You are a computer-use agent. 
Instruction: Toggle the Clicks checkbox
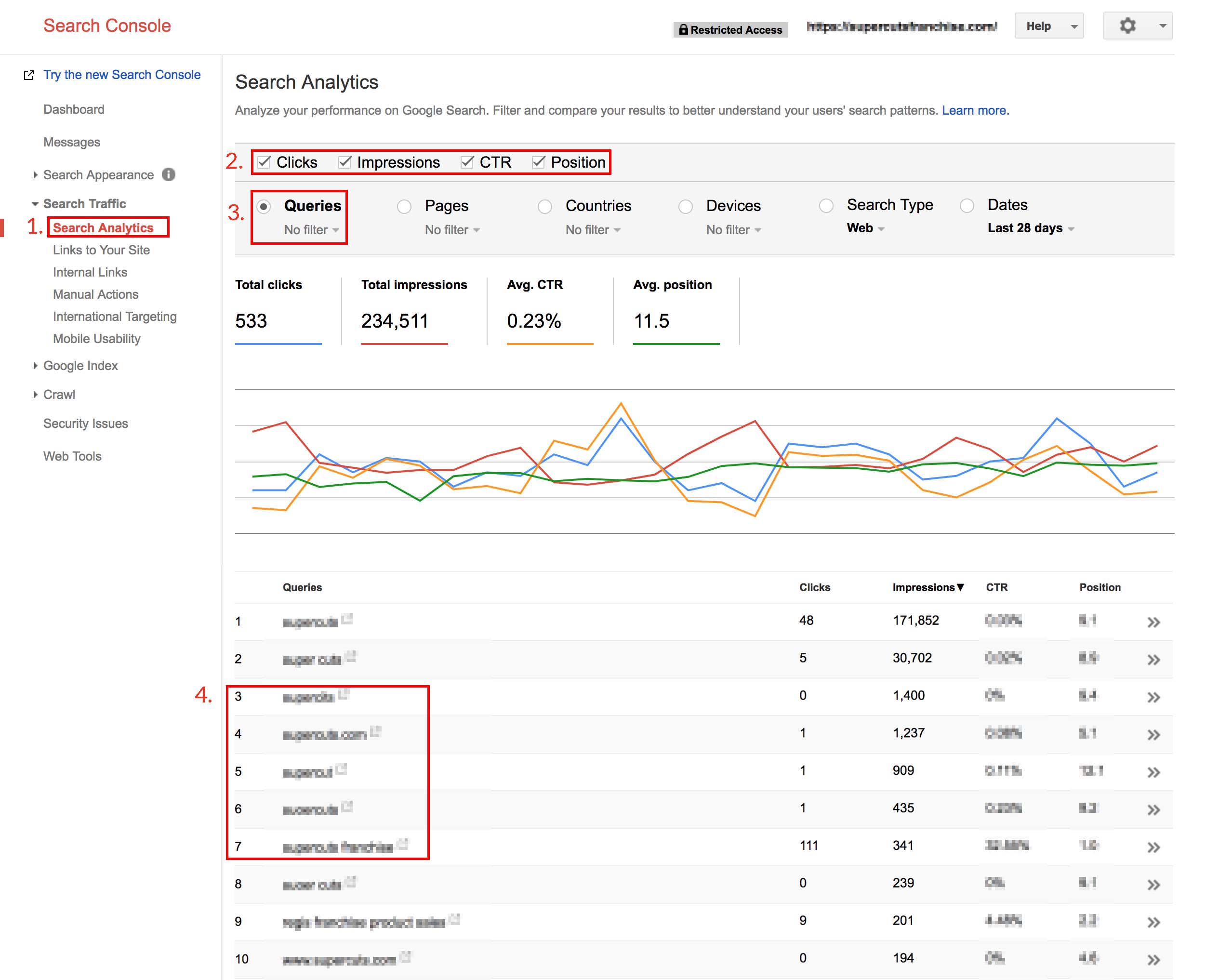pyautogui.click(x=264, y=162)
